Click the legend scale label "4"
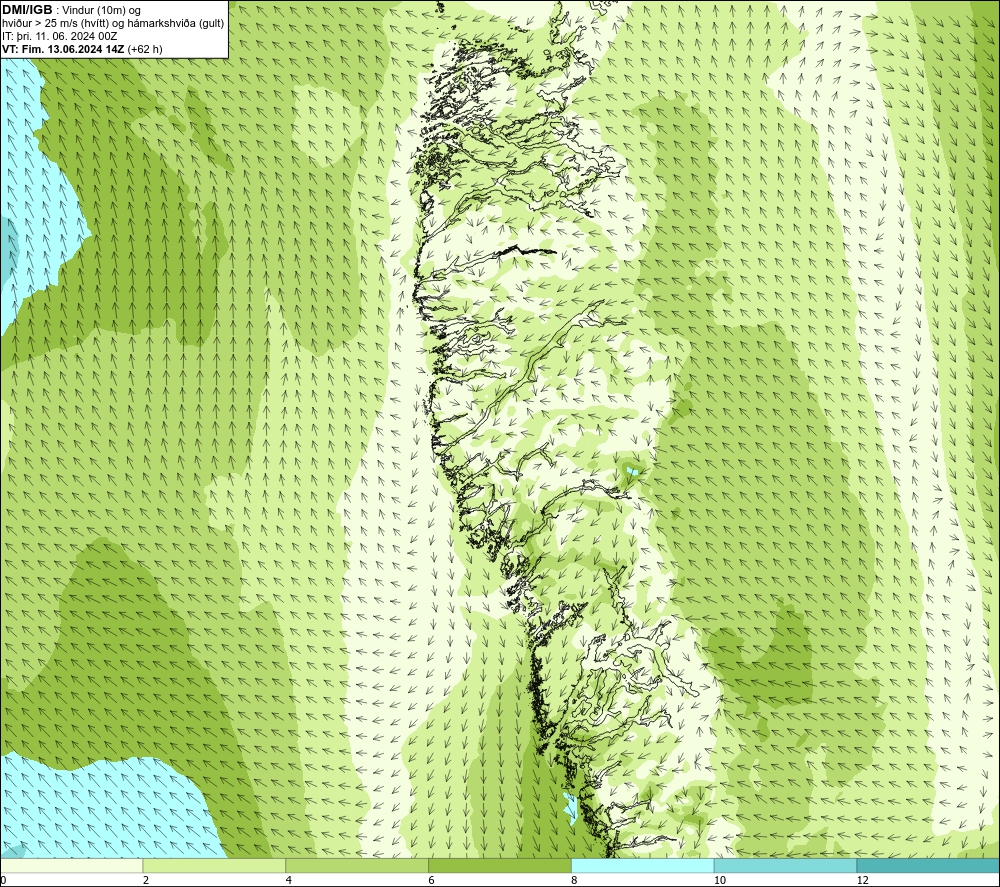 pyautogui.click(x=289, y=881)
